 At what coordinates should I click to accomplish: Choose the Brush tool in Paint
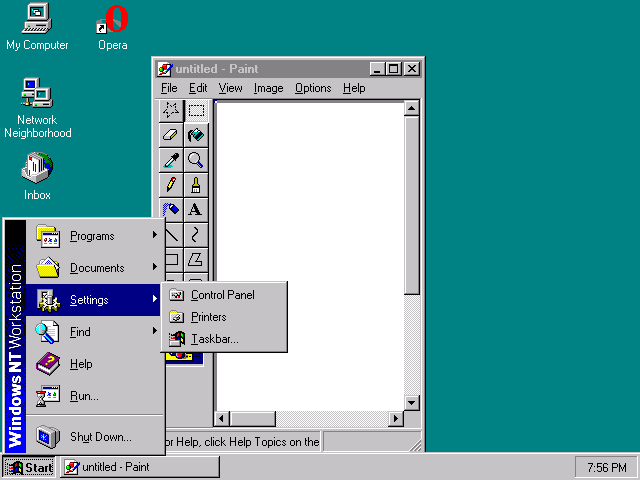196,185
